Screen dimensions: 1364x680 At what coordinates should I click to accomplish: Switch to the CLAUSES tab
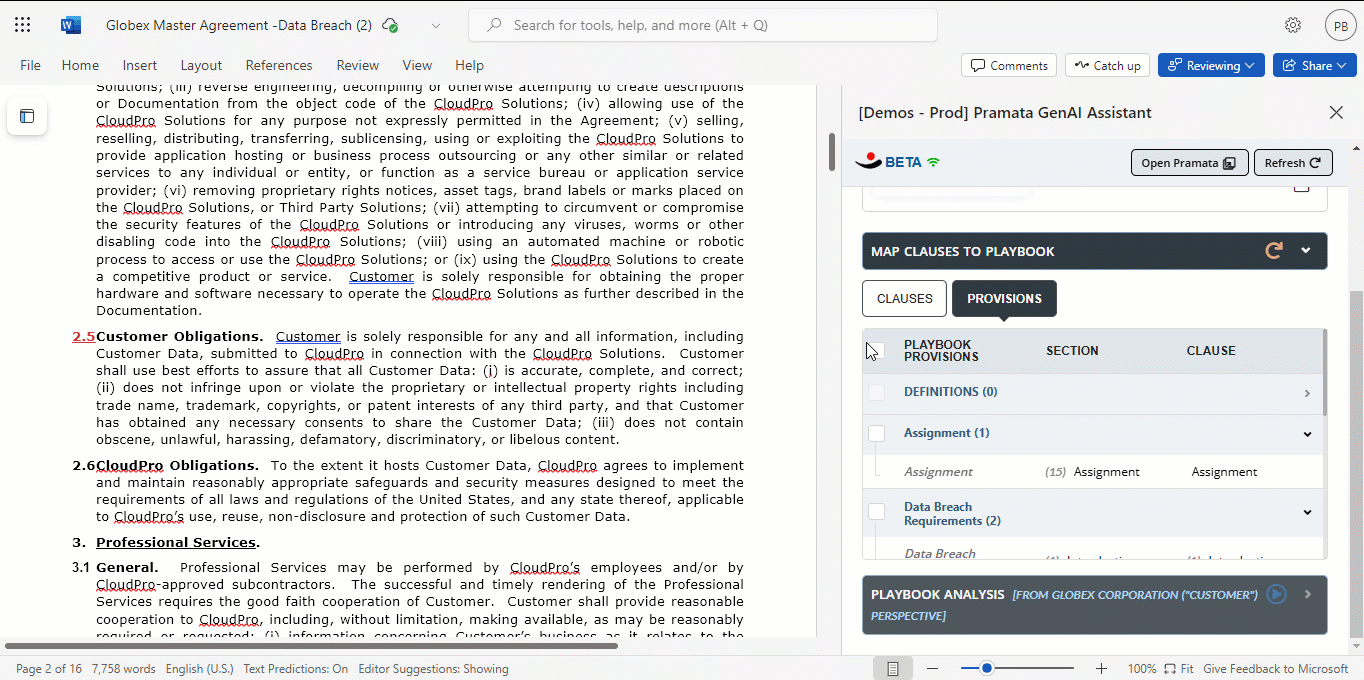[x=905, y=298]
